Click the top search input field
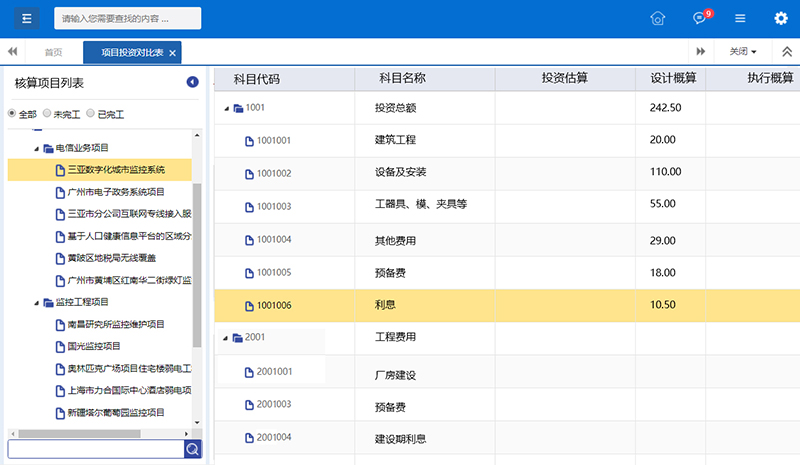 coord(127,18)
